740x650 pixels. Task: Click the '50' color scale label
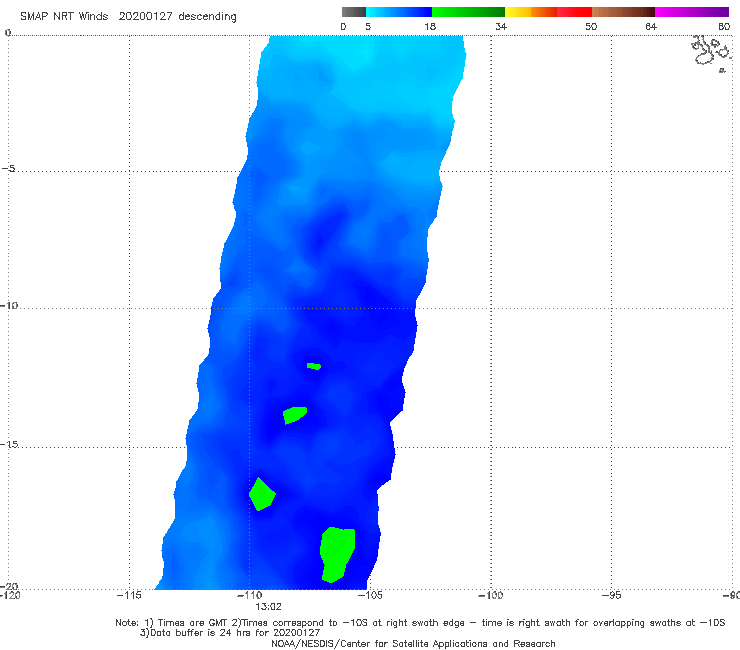pyautogui.click(x=591, y=26)
